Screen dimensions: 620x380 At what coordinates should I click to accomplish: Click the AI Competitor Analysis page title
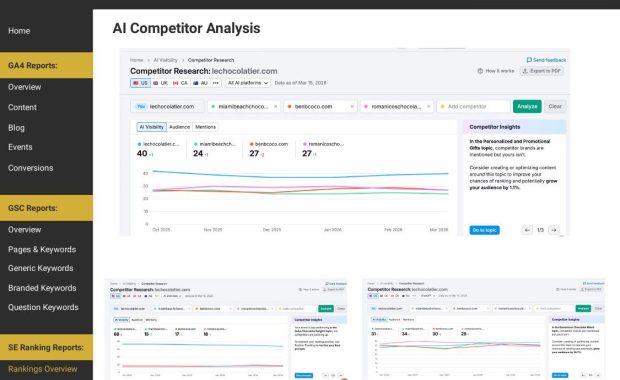(x=186, y=28)
